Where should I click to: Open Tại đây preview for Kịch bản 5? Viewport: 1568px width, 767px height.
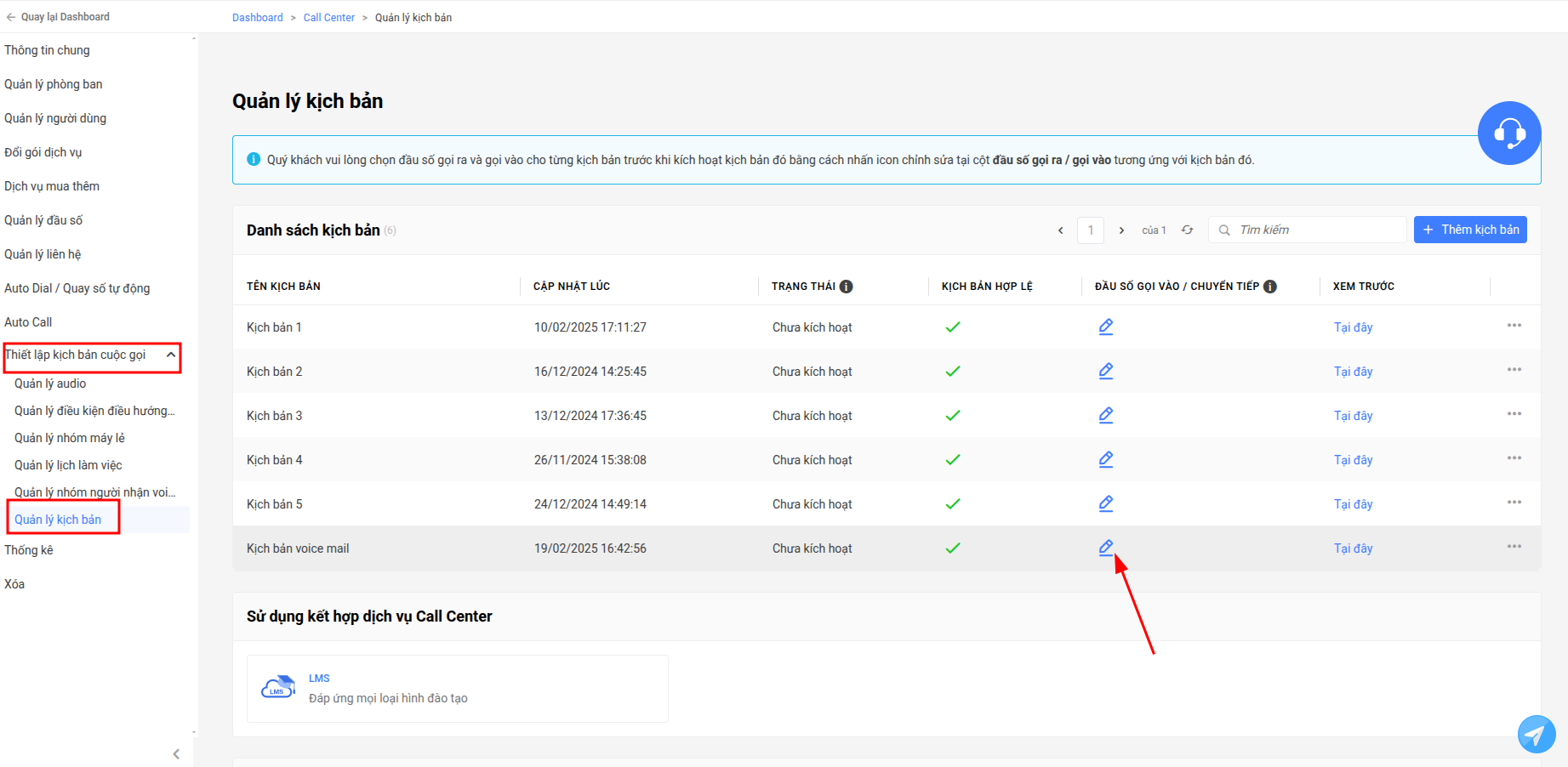1354,504
